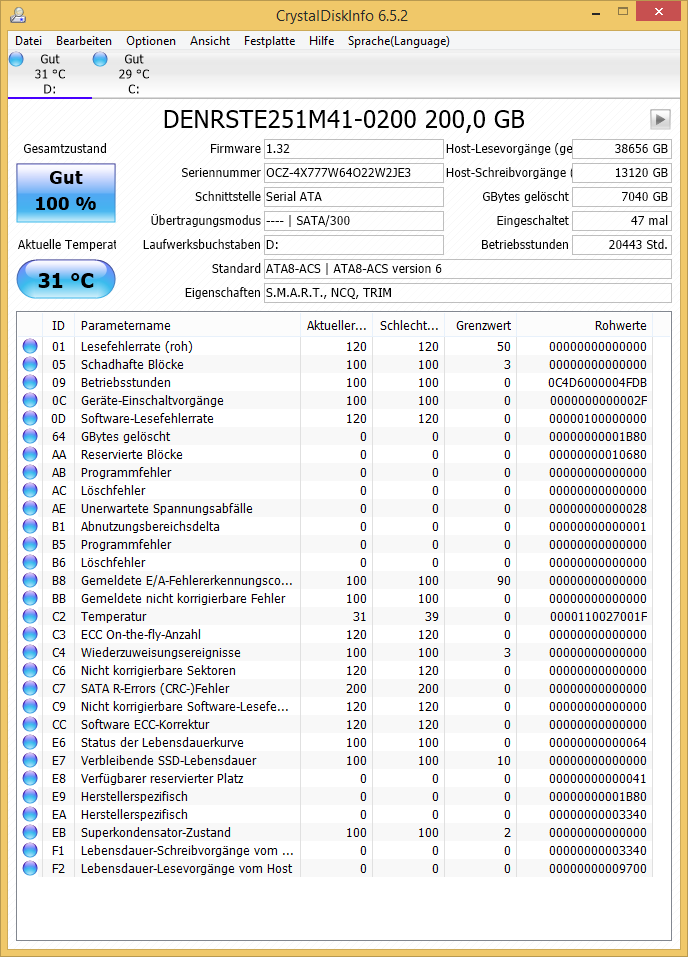Click status orb for Verbleibende SSD-Lebensdauer row
Viewport: 688px width, 957px height.
[x=30, y=760]
